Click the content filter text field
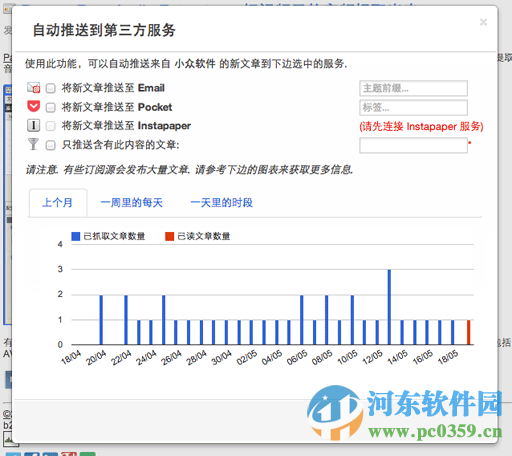This screenshot has width=512, height=456. (413, 145)
